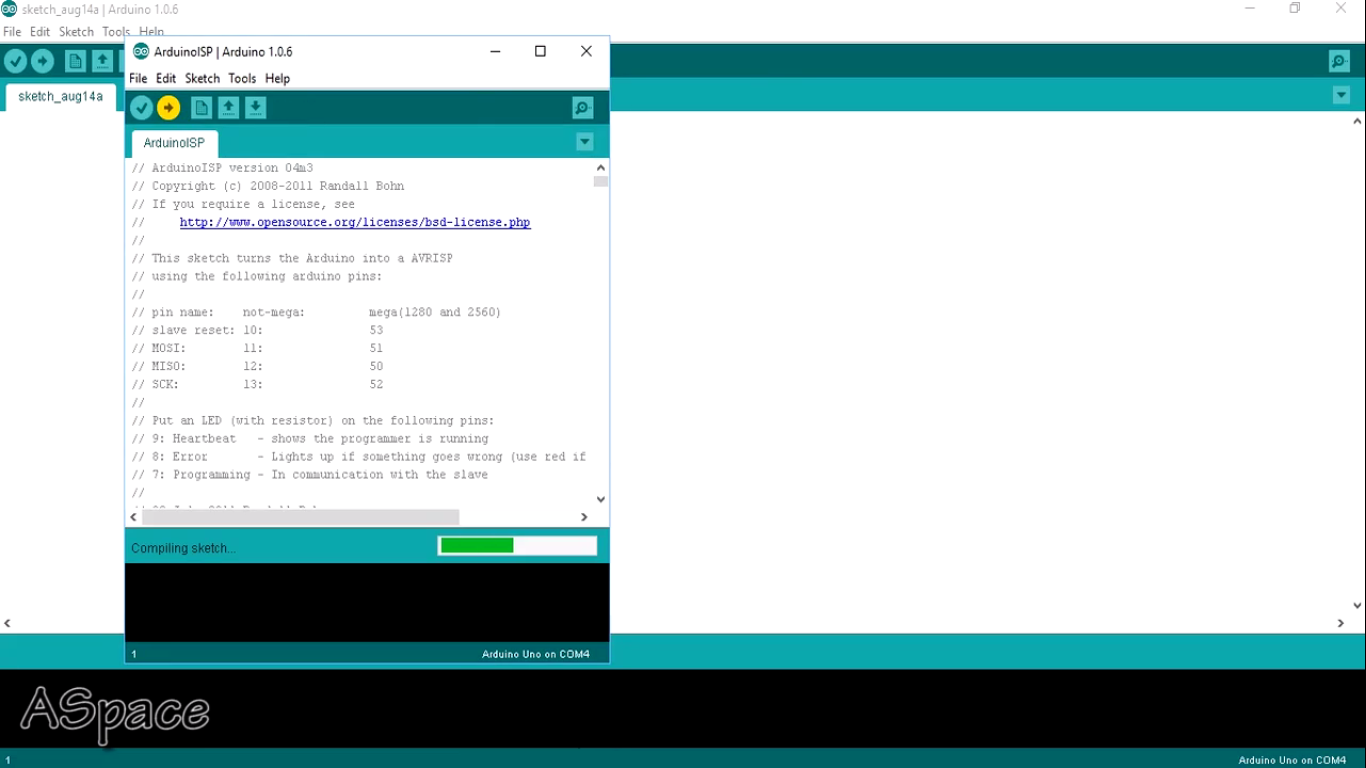Click Arduino logo in sketch_aug14a title bar
The width and height of the screenshot is (1366, 768).
[x=9, y=9]
